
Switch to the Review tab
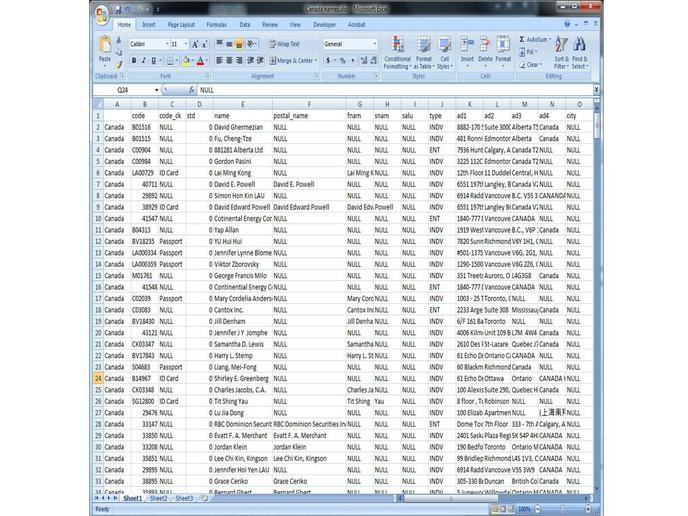270,25
